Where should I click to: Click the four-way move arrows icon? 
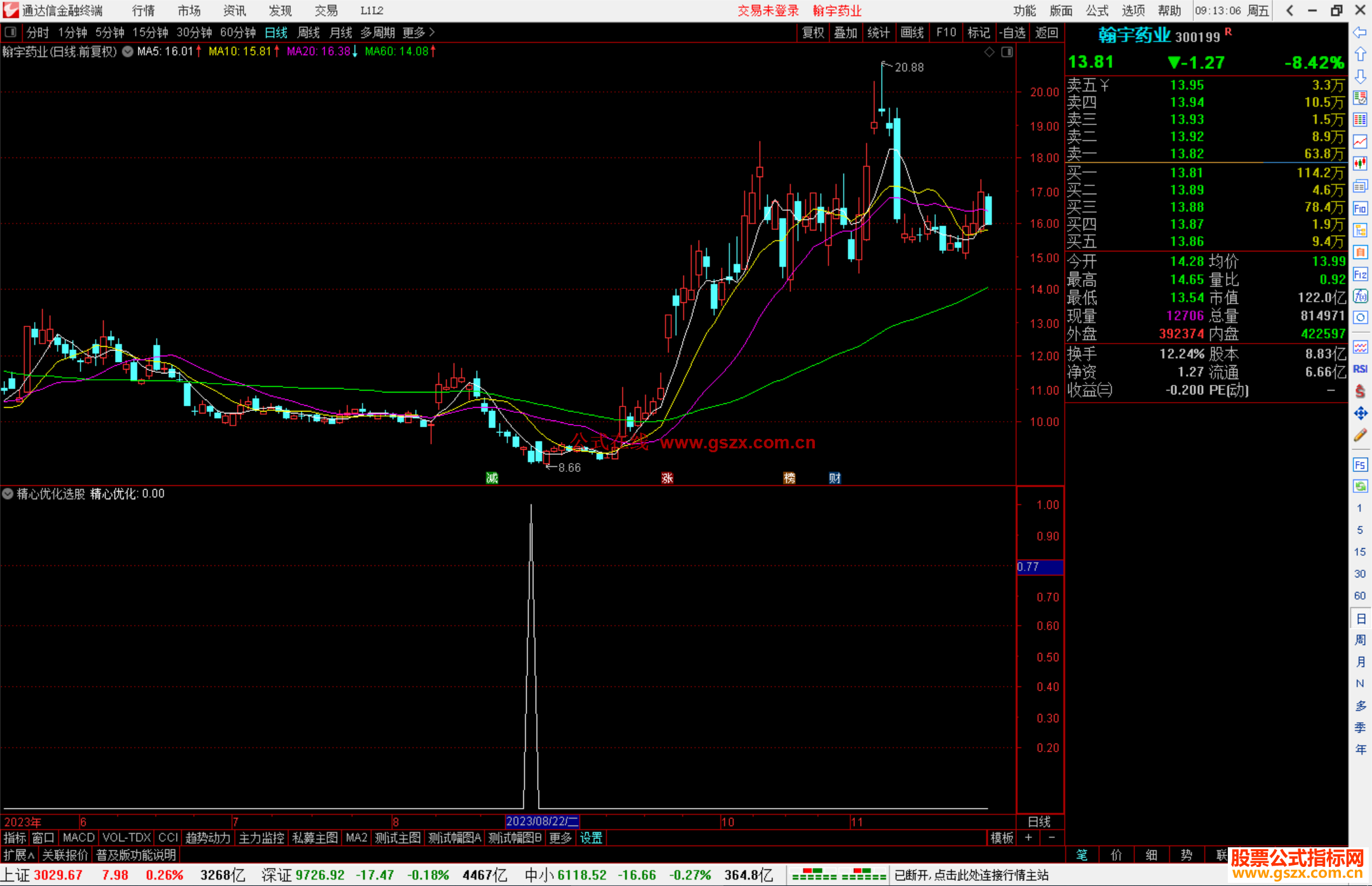(1360, 413)
